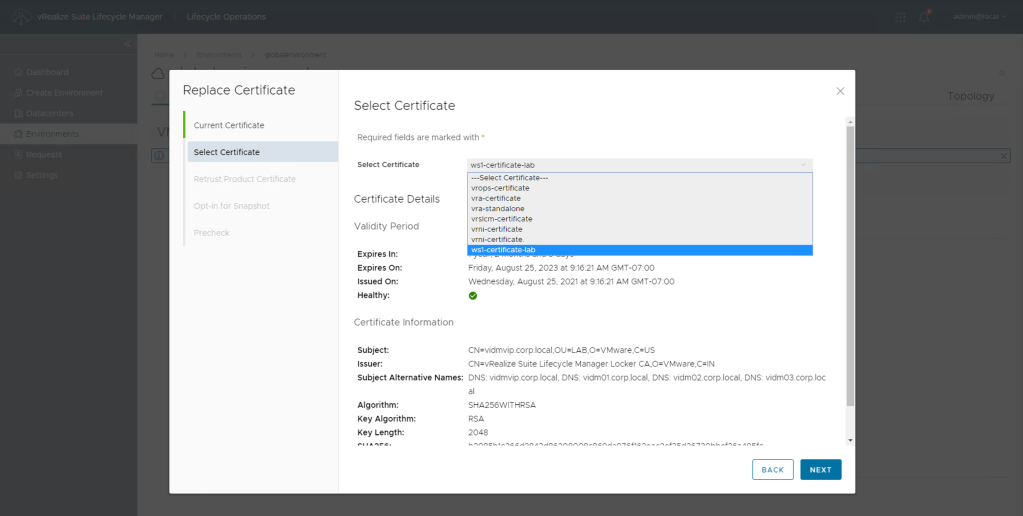
Task: Pick vra-standalone in the certificate list
Action: (497, 209)
